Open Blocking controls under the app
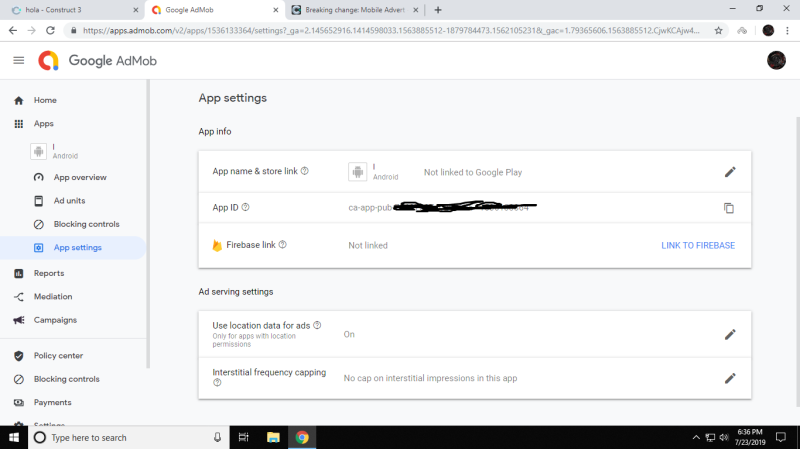The height and width of the screenshot is (449, 800). coord(86,224)
